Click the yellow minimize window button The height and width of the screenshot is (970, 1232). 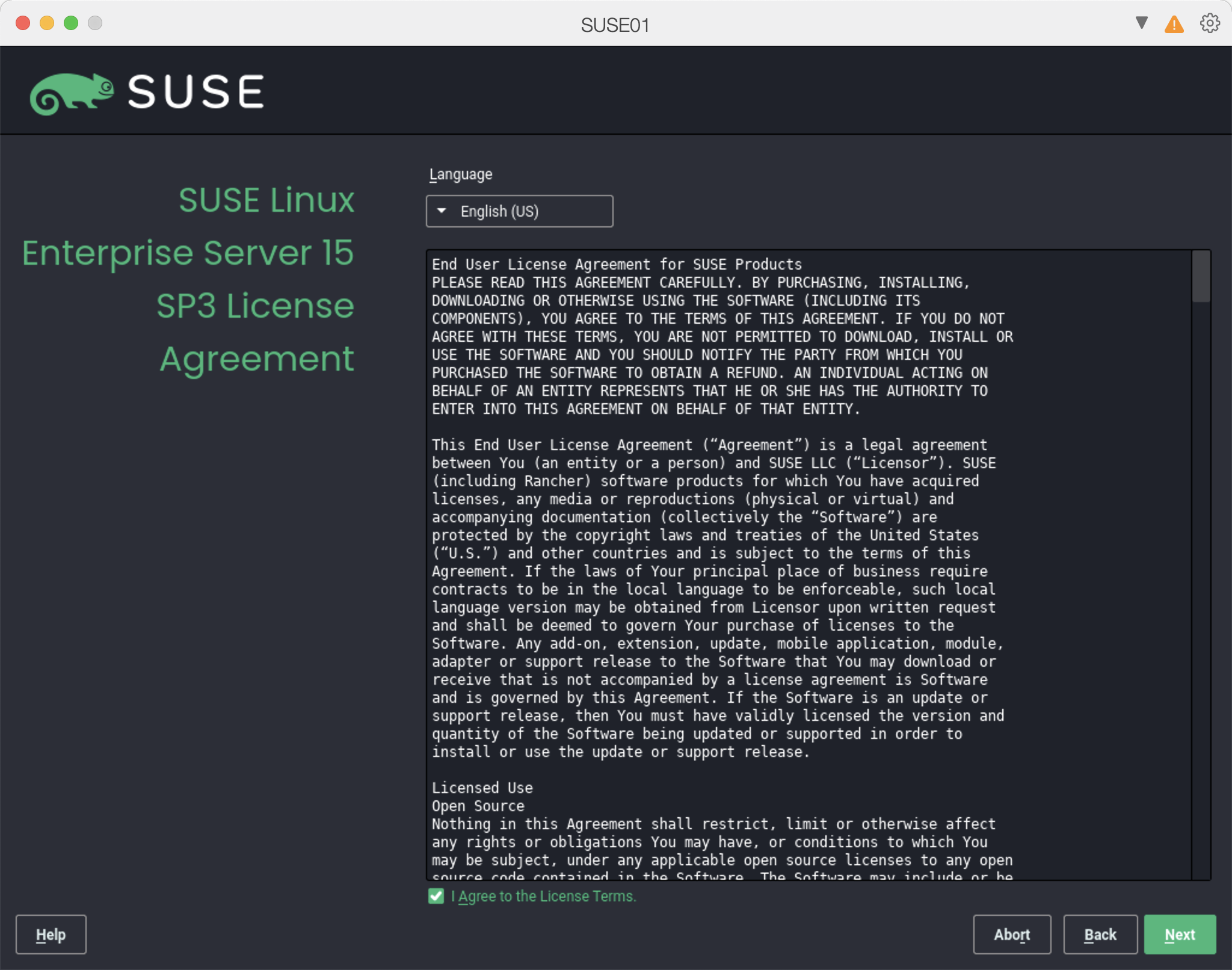(x=47, y=23)
